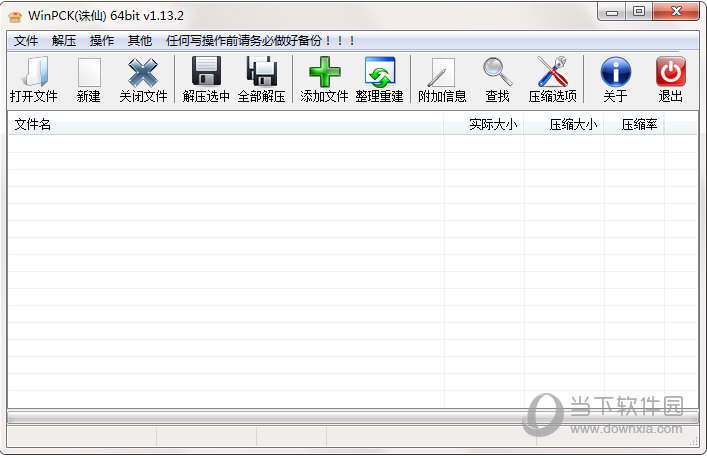
Task: Minimize the WinPCK window
Action: click(611, 12)
